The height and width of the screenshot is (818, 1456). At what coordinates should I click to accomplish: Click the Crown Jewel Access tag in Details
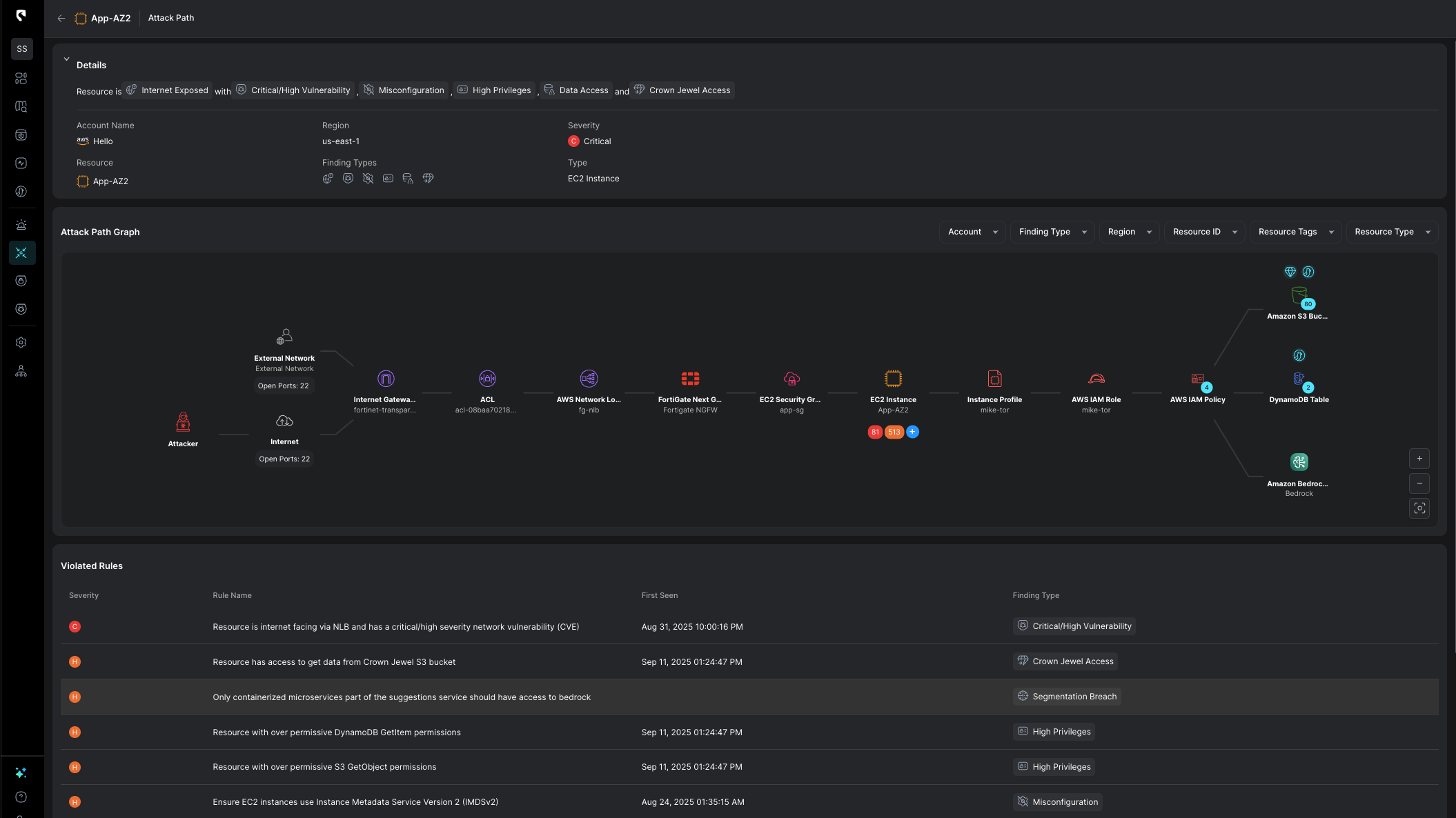(682, 90)
